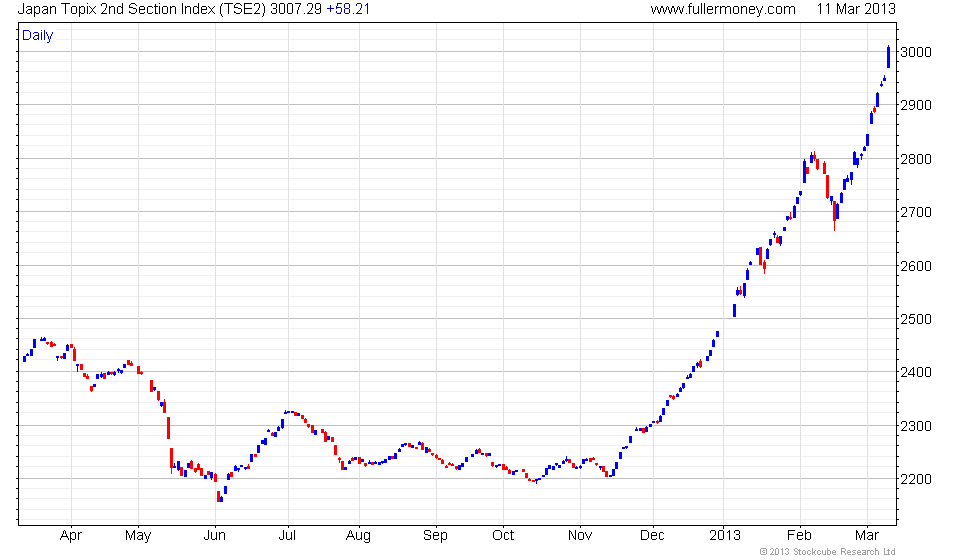Click the Mar month label on time axis
Image resolution: width=980 pixels, height=560 pixels.
tap(867, 536)
